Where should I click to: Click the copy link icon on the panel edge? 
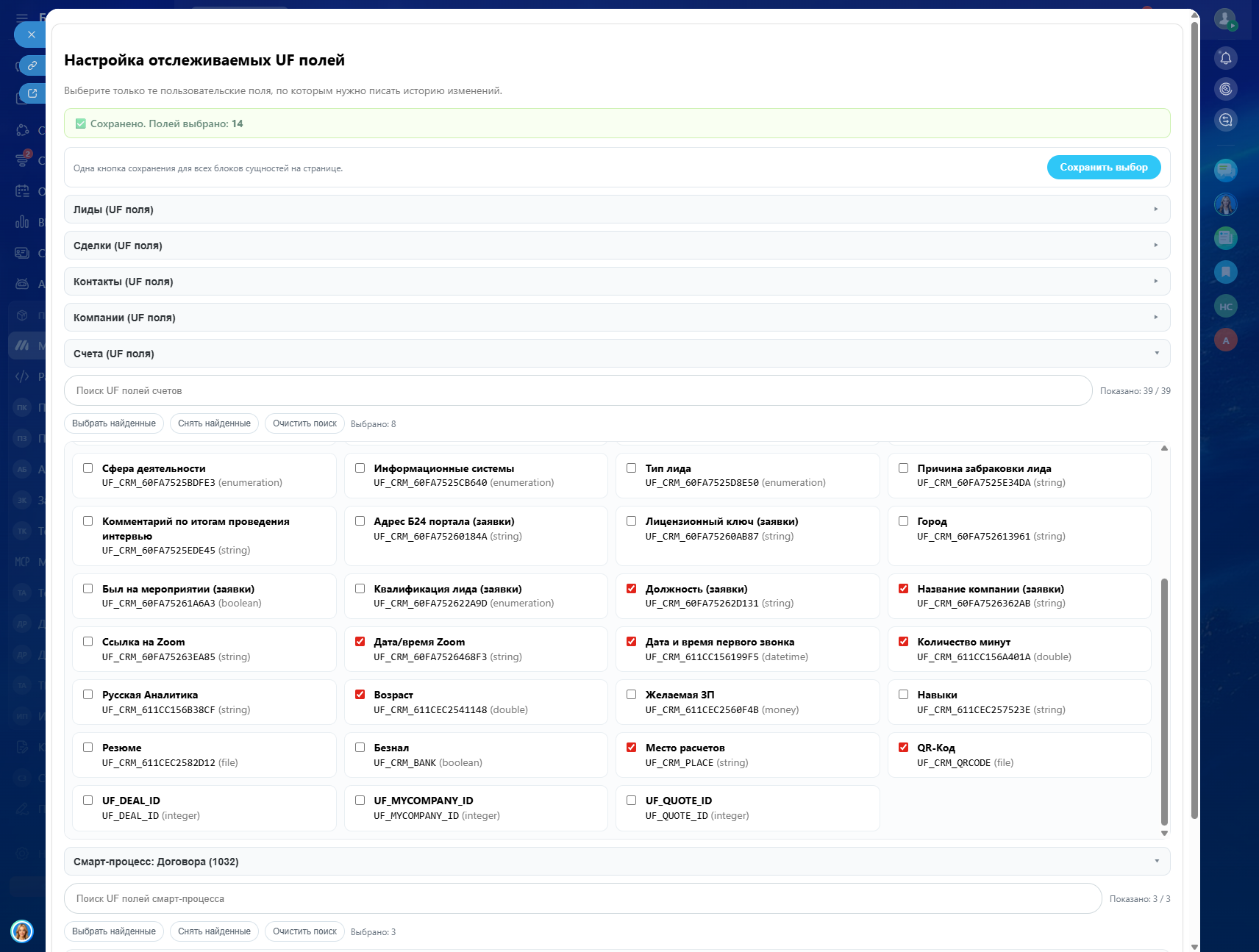(x=32, y=65)
